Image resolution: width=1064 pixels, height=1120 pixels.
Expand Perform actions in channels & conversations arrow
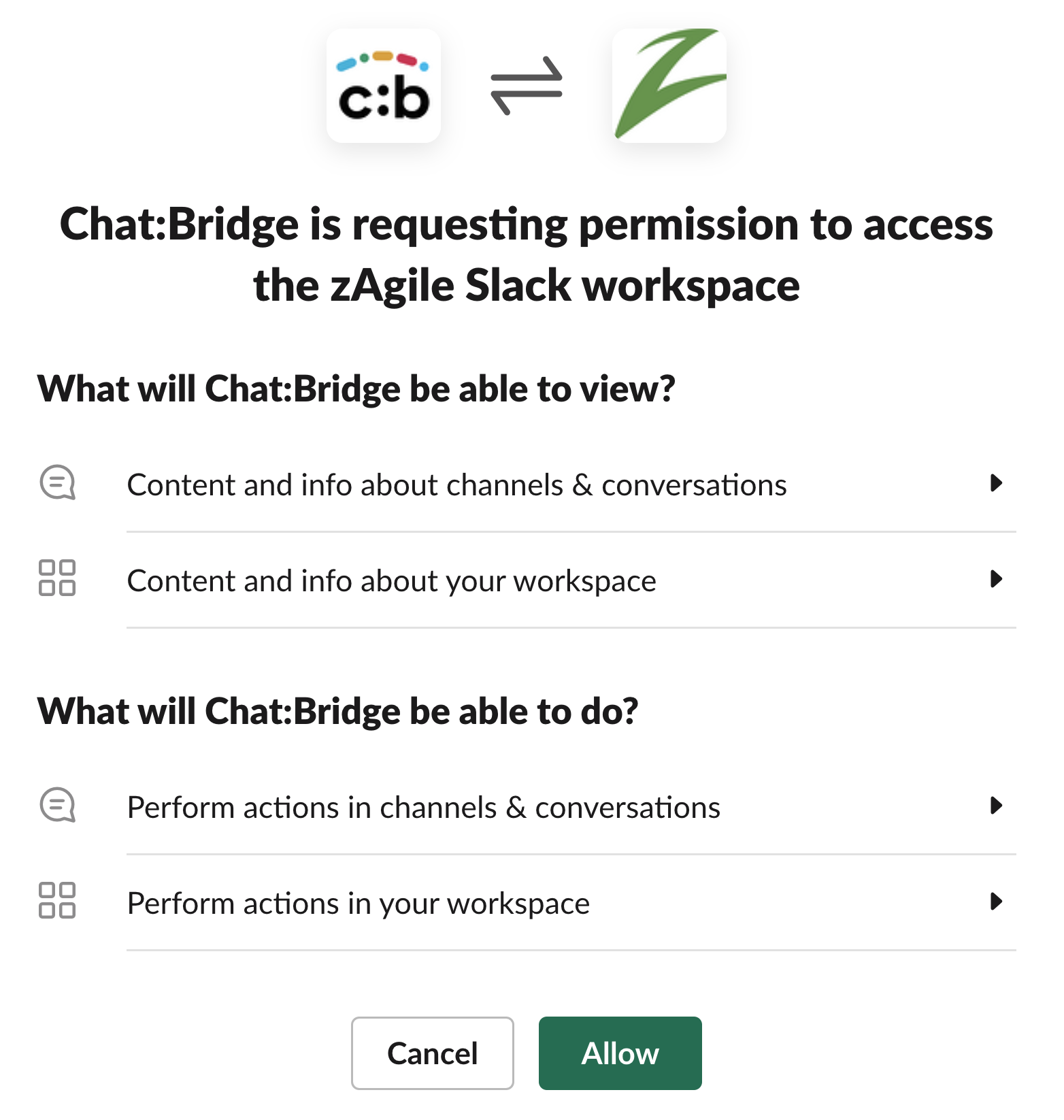click(997, 806)
